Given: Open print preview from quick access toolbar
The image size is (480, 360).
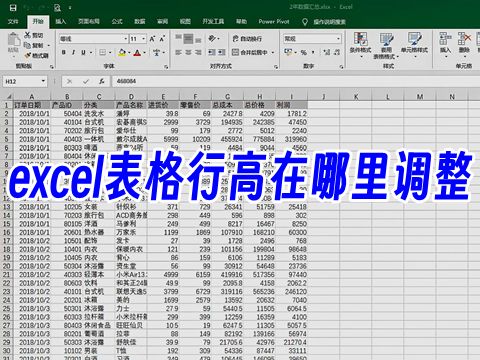Looking at the screenshot, I should coord(57,7).
